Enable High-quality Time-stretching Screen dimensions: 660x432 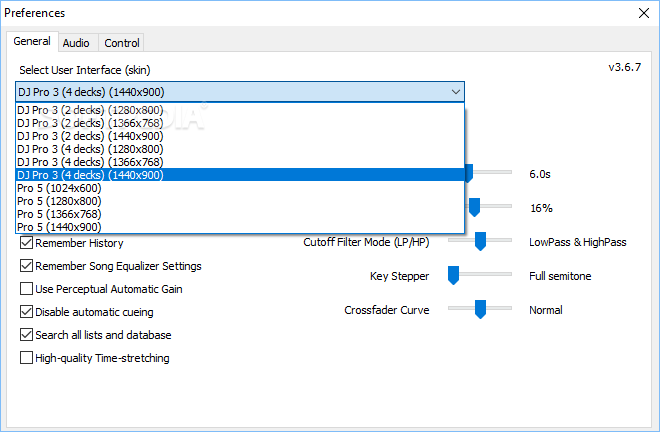(x=26, y=358)
